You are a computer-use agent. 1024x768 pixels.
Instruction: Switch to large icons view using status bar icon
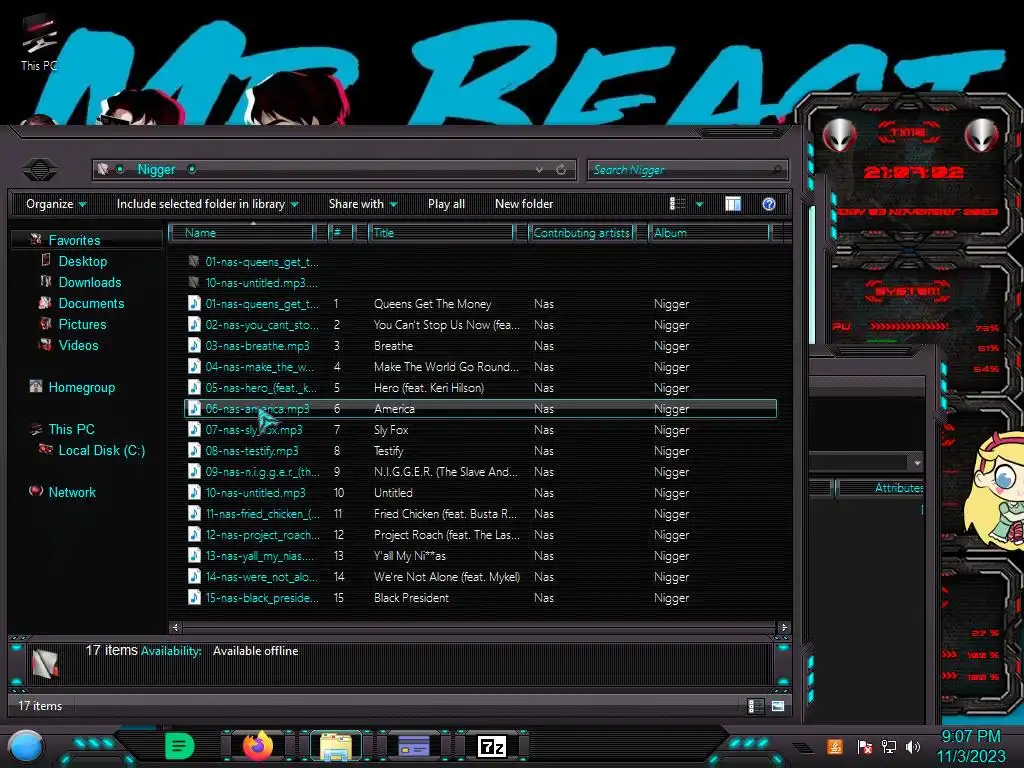pos(778,706)
